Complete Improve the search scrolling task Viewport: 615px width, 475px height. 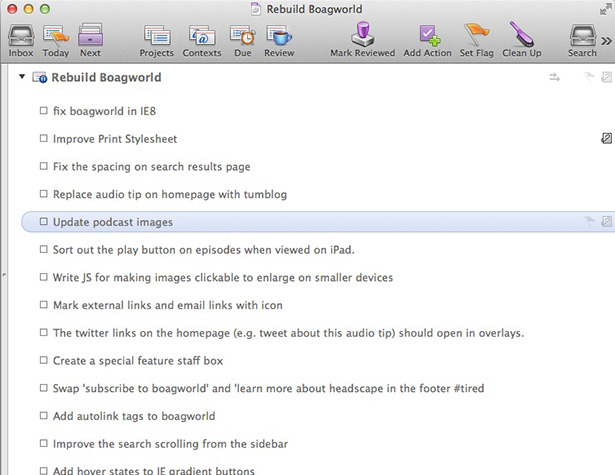pyautogui.click(x=44, y=444)
